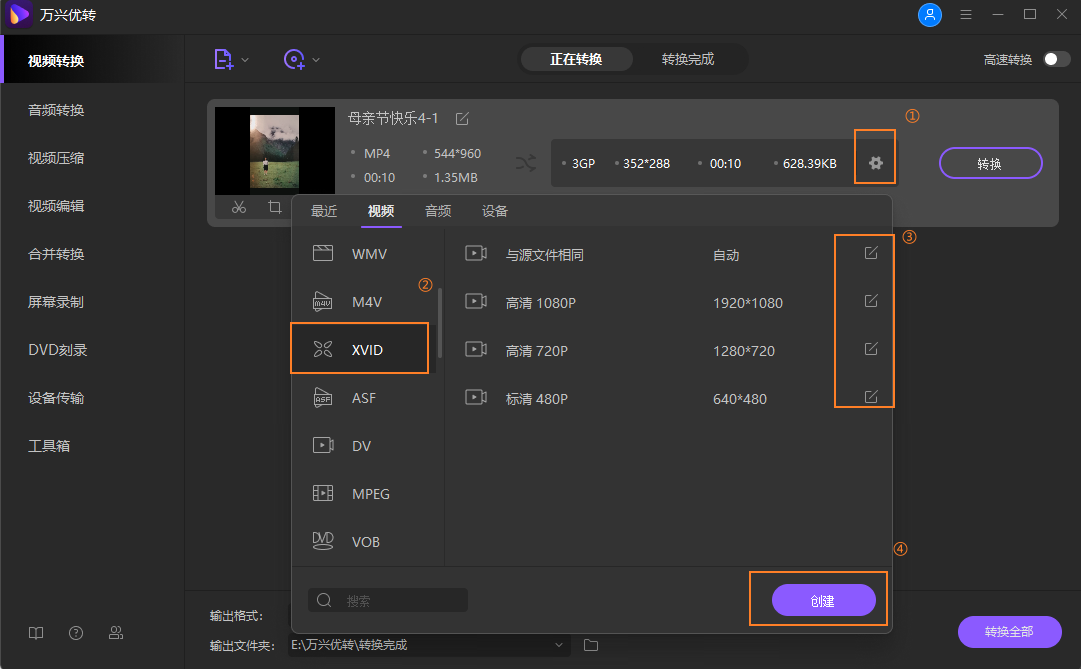
Task: Click the shuffle conversion icon next to MP4 info
Action: pyautogui.click(x=527, y=162)
